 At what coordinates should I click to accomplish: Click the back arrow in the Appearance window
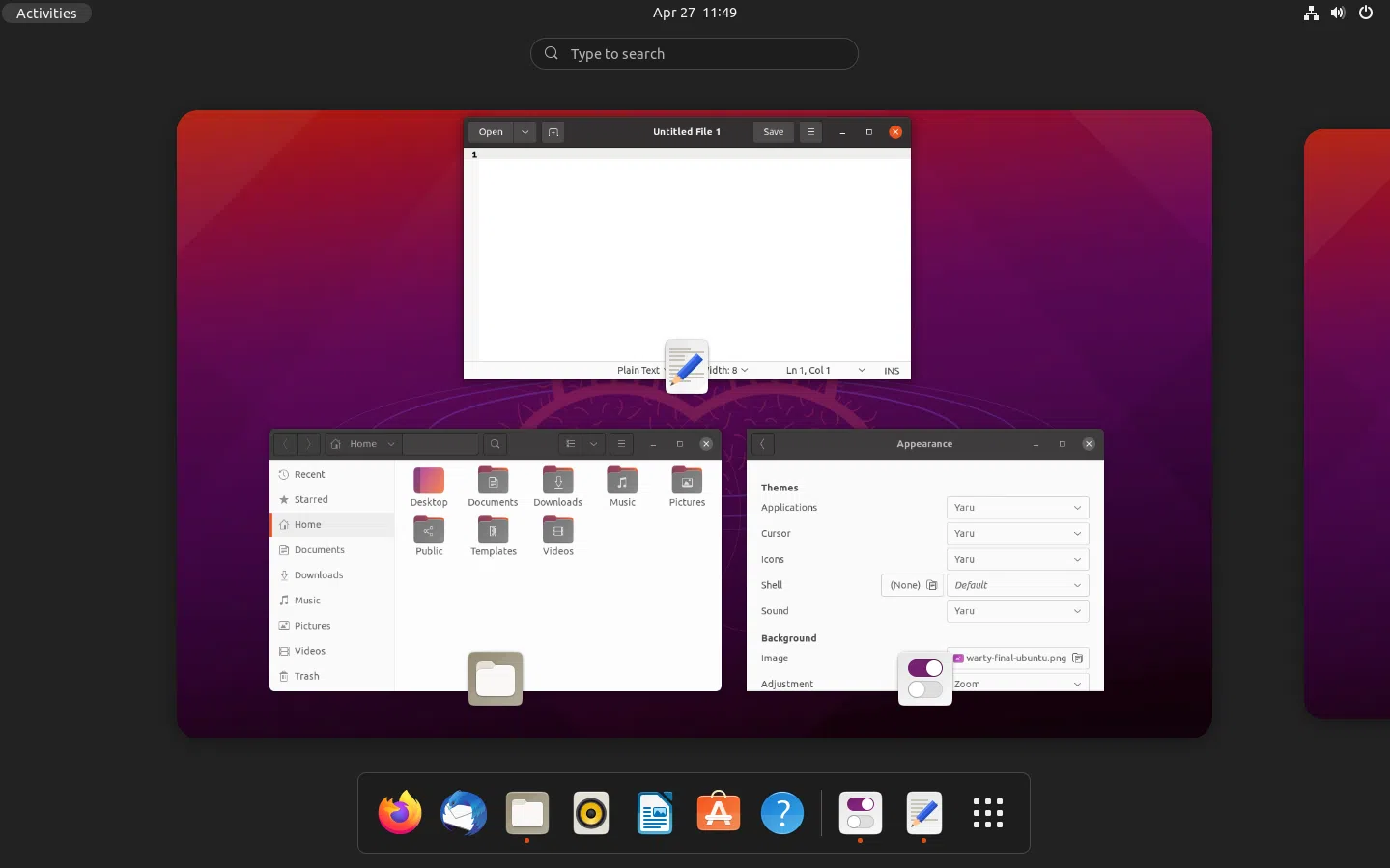[762, 444]
